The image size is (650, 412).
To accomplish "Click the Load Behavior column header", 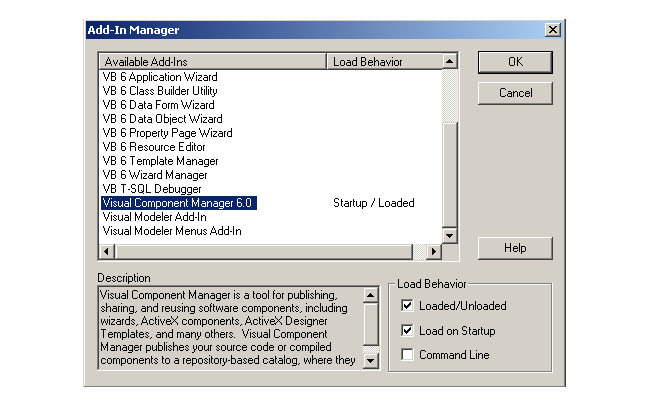I will 384,62.
